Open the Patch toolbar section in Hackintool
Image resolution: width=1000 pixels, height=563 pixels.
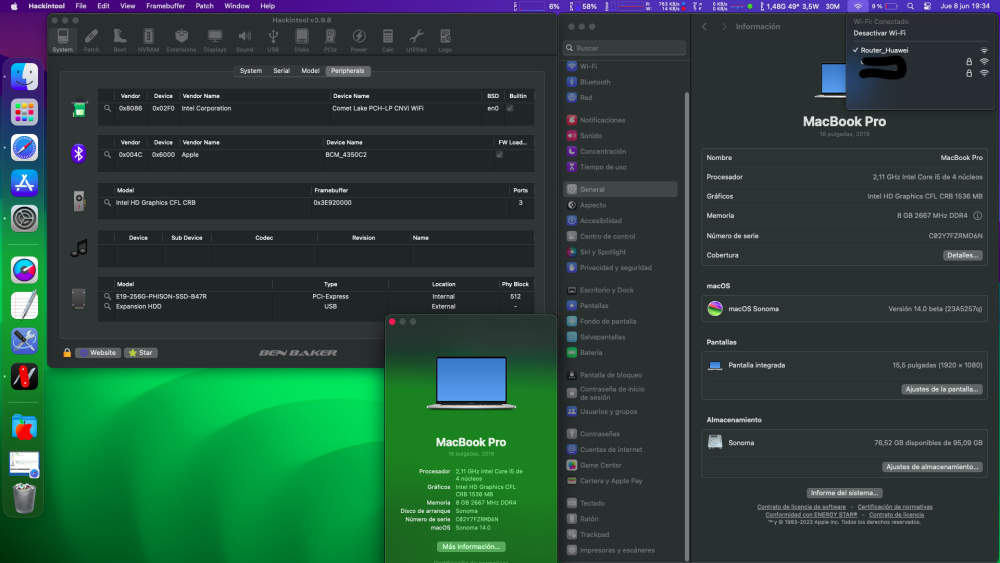point(91,40)
